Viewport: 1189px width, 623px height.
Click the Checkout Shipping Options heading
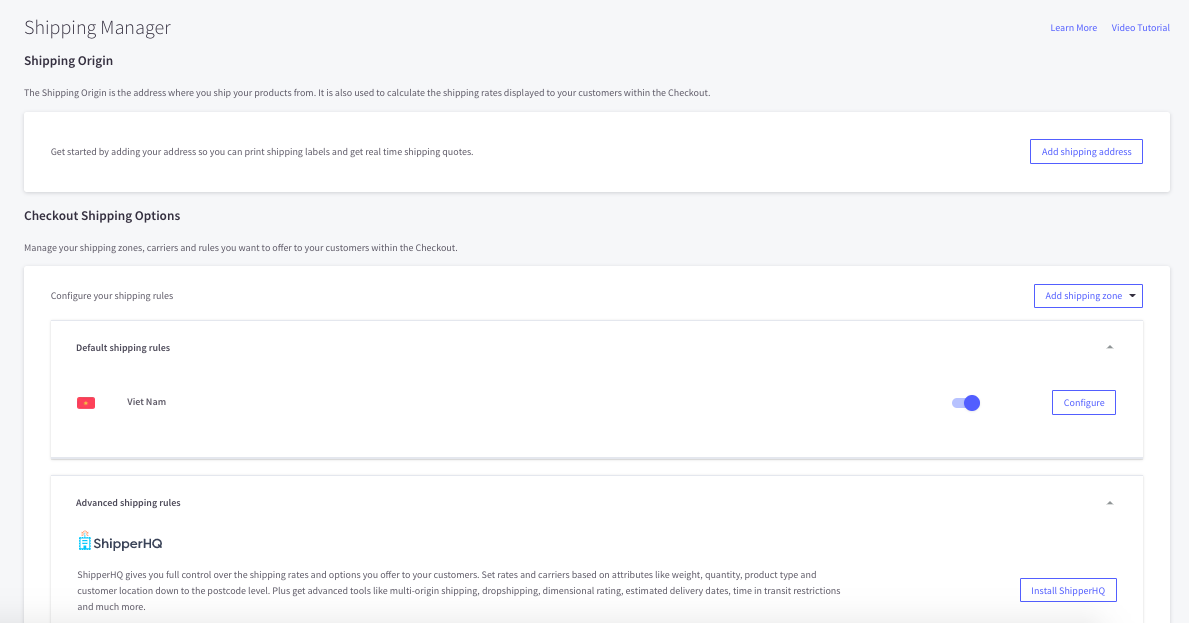pyautogui.click(x=102, y=216)
